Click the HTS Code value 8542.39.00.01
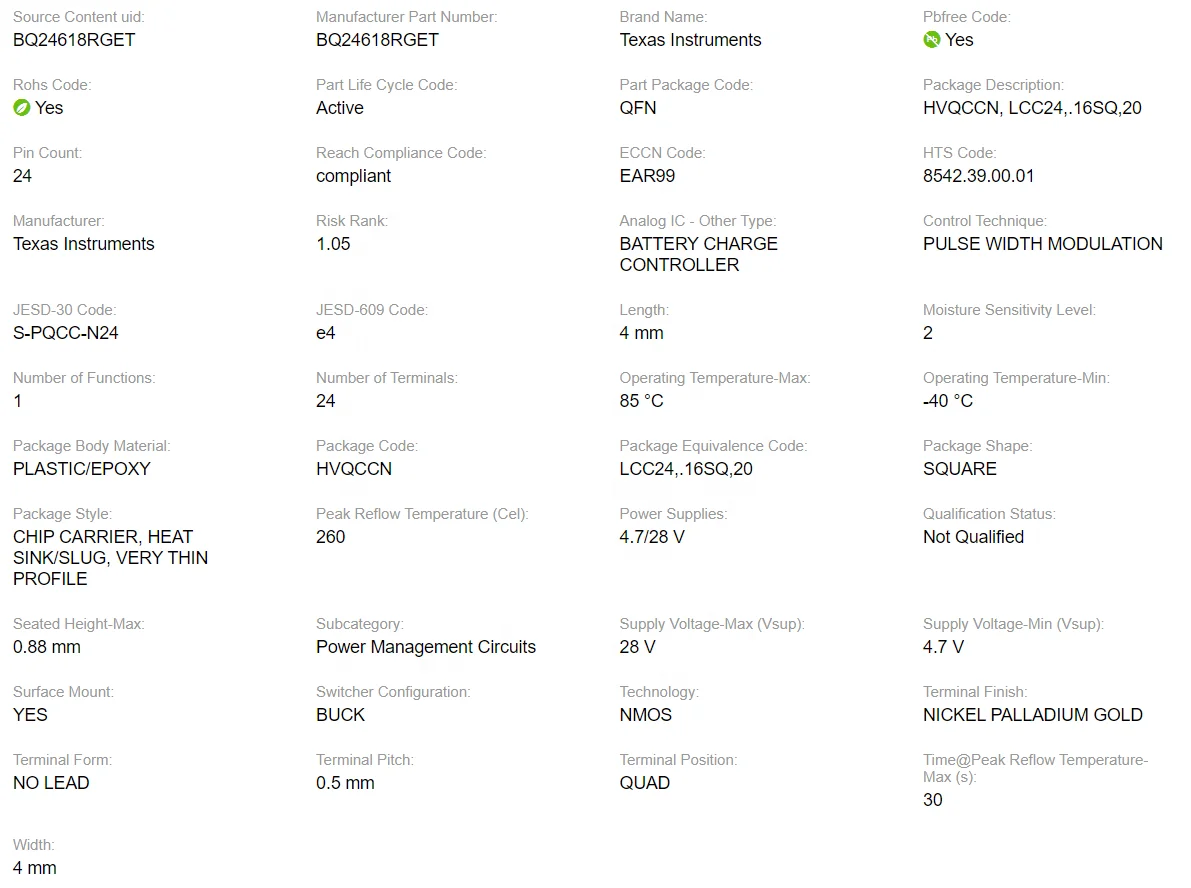Screen dimensions: 1191x888 pos(978,176)
